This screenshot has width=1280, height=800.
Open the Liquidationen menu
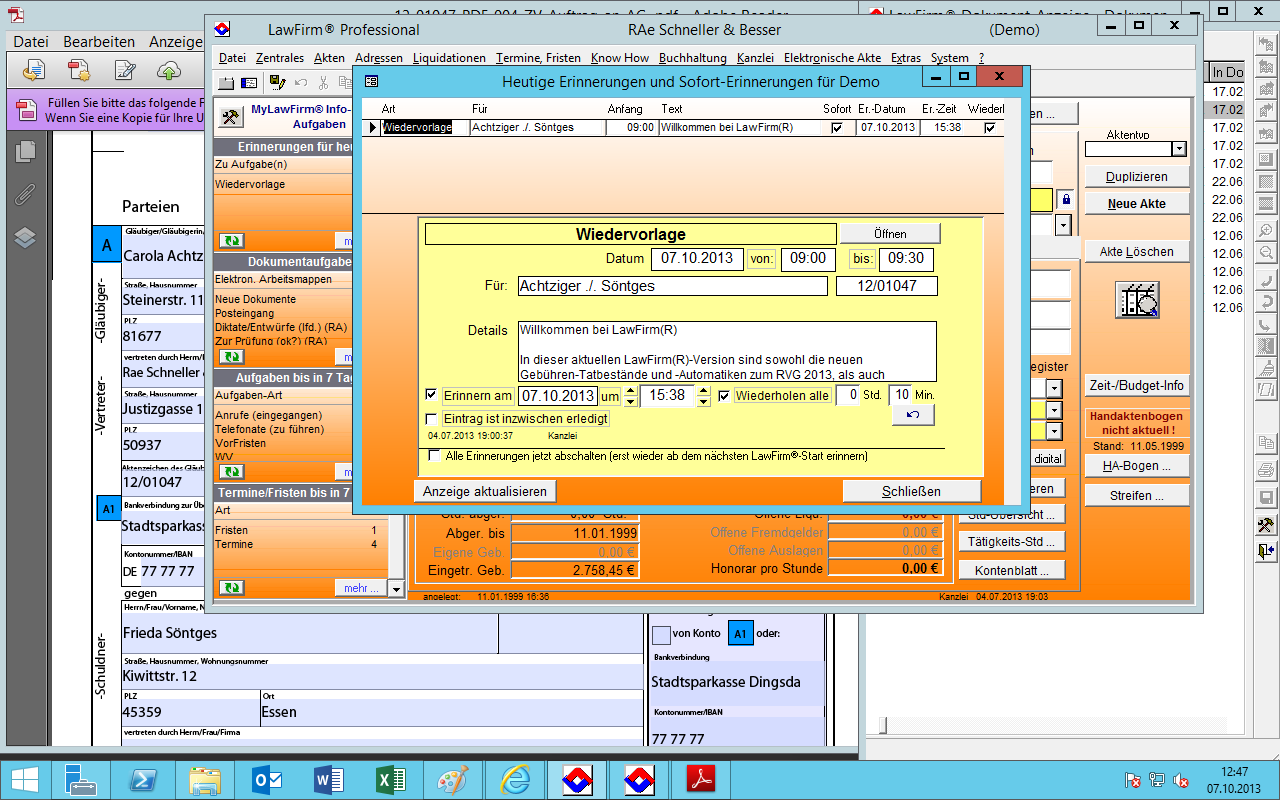pyautogui.click(x=449, y=58)
